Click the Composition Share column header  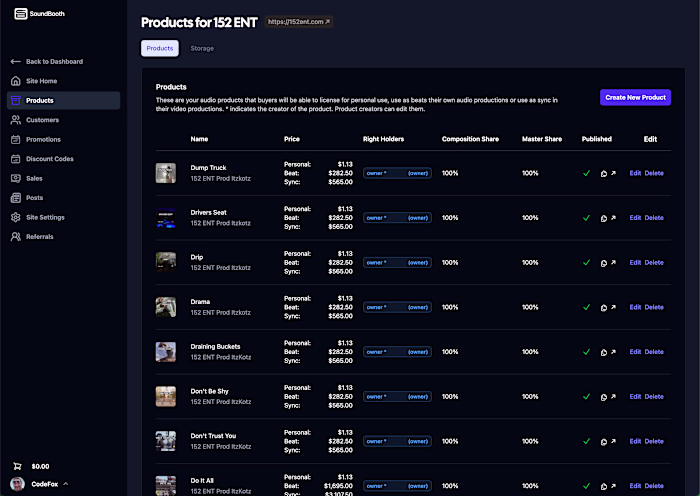click(471, 139)
